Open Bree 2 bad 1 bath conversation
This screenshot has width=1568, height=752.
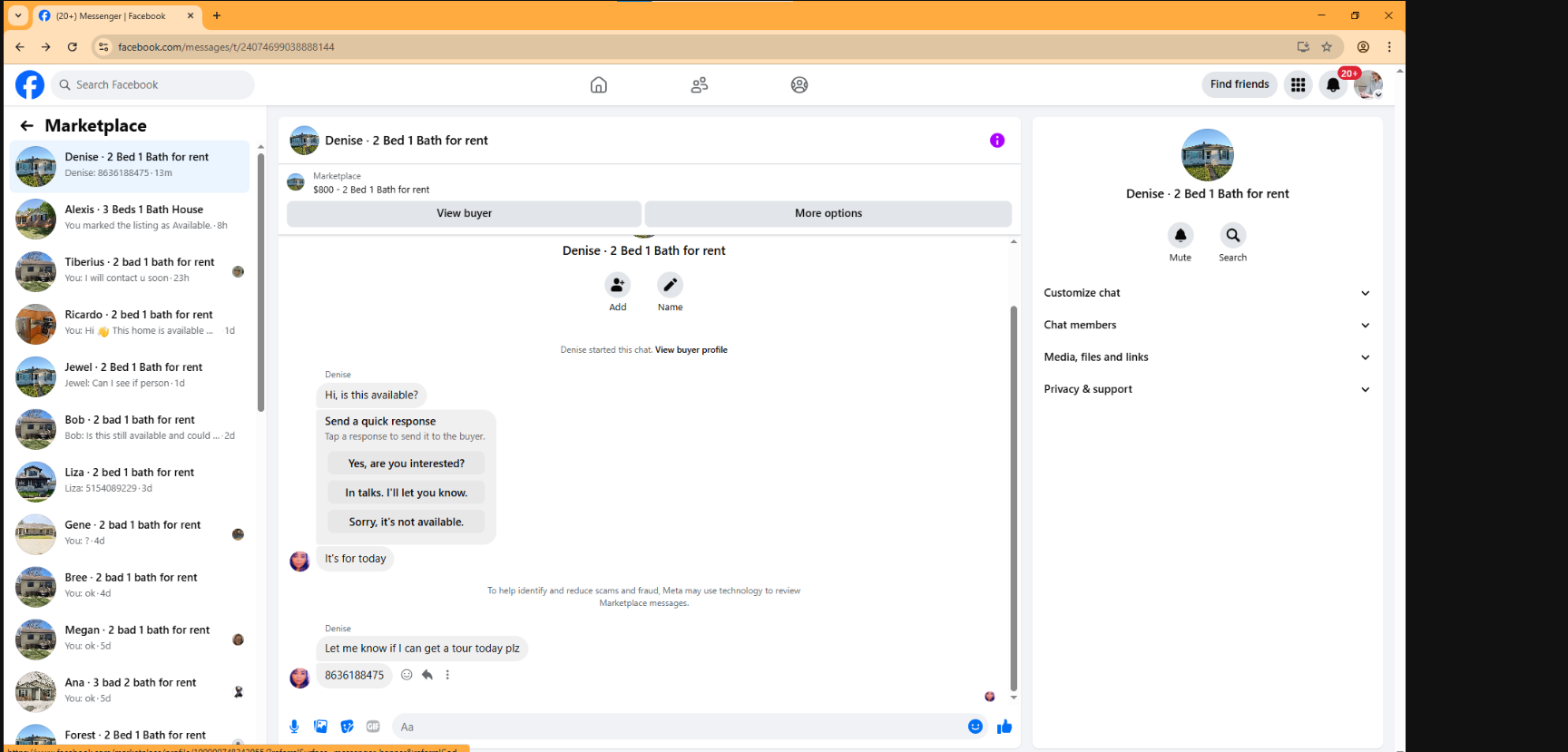point(130,587)
